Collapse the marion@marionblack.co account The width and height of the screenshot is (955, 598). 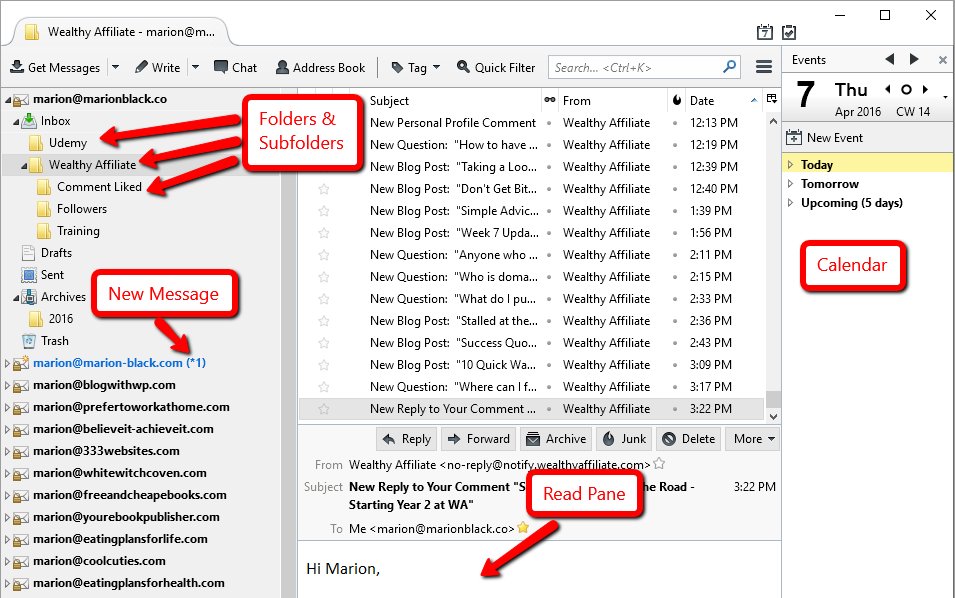tap(8, 99)
